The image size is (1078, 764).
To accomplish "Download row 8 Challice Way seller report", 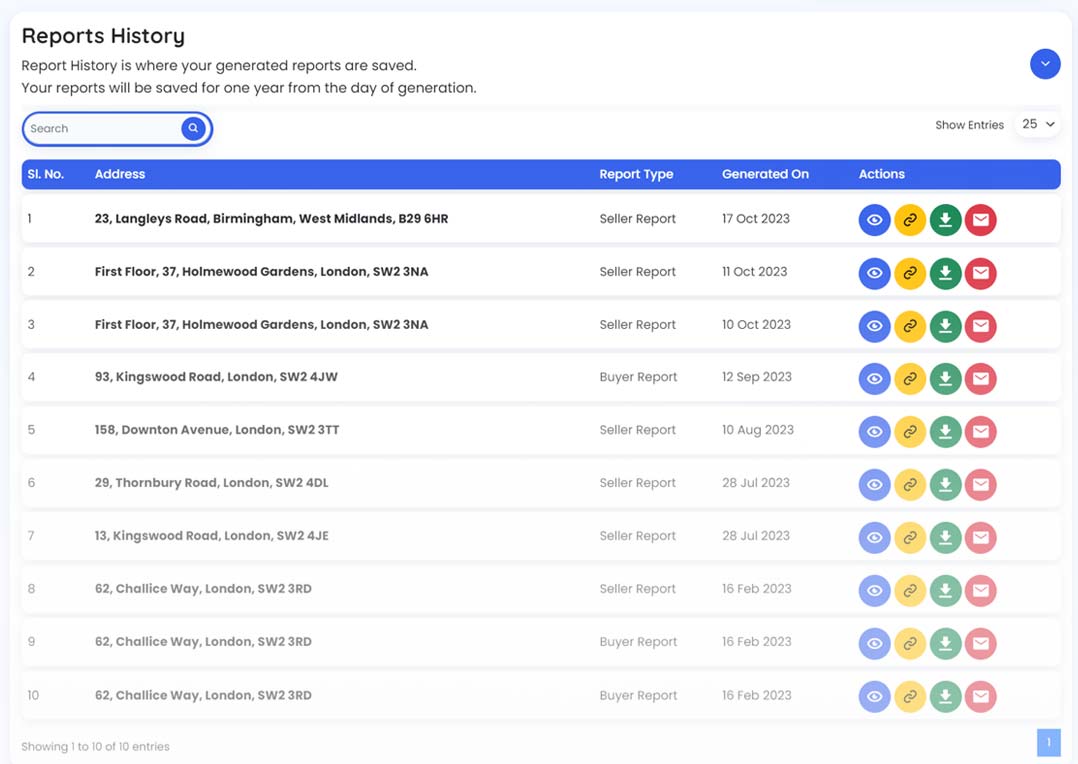I will coord(946,591).
